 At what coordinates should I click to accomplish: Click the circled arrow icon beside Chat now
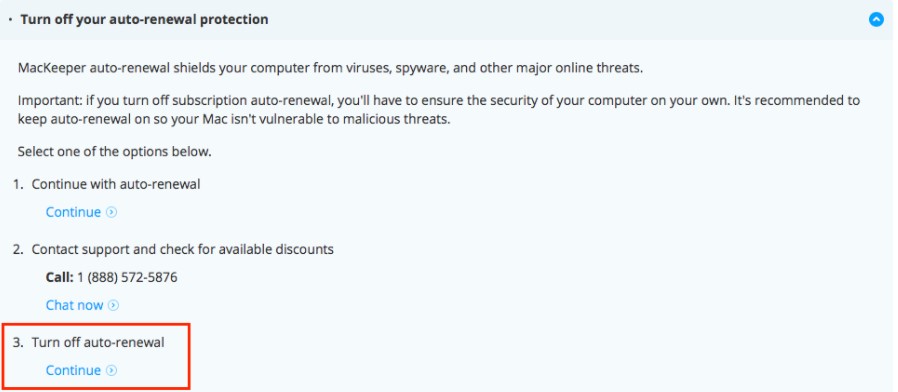click(x=113, y=305)
